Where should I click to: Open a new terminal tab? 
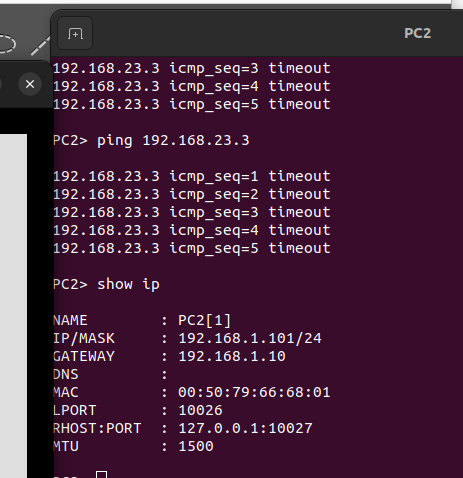pyautogui.click(x=75, y=33)
